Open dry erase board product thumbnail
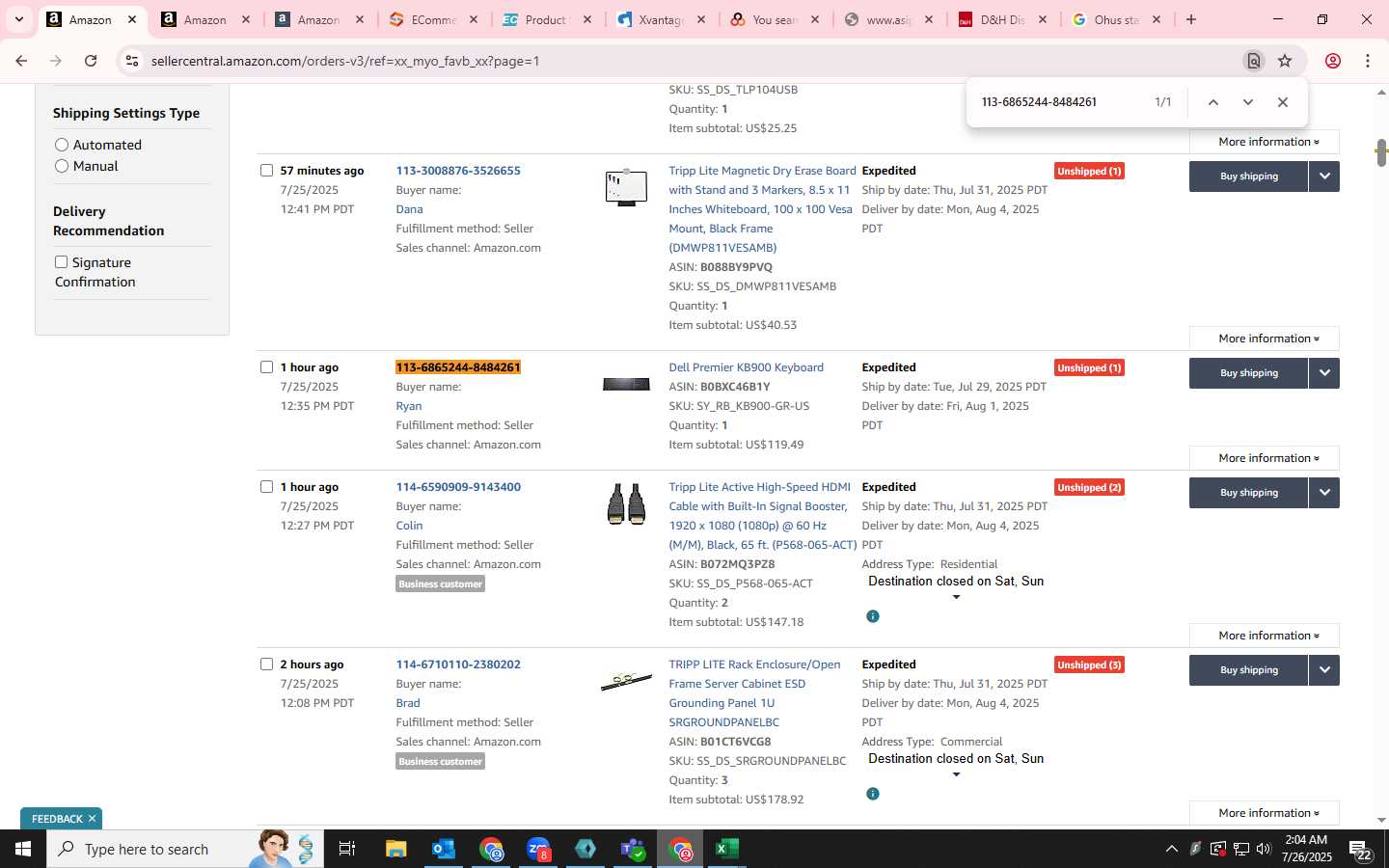Image resolution: width=1389 pixels, height=868 pixels. point(626,187)
